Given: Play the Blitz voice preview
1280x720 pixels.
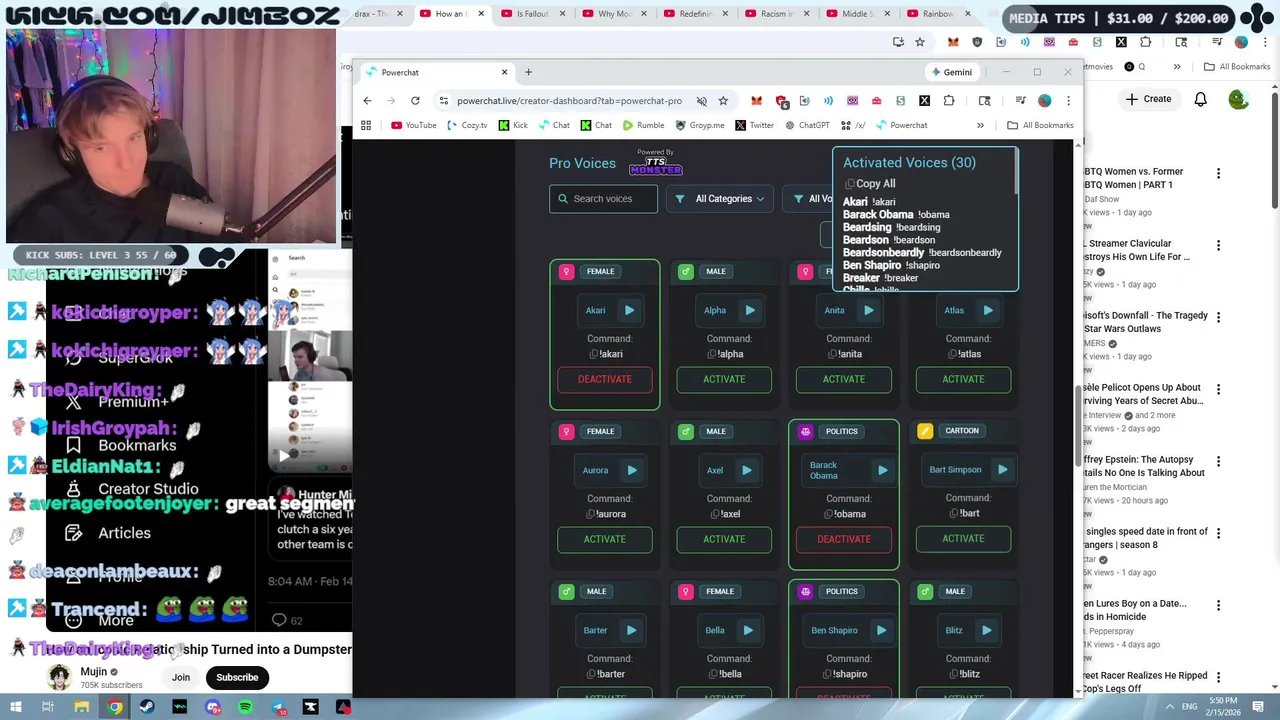Looking at the screenshot, I should pos(986,630).
